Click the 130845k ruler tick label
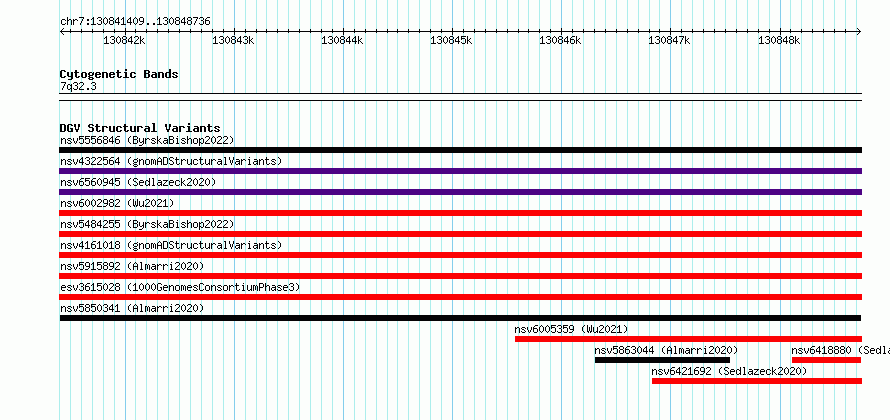 tap(451, 40)
